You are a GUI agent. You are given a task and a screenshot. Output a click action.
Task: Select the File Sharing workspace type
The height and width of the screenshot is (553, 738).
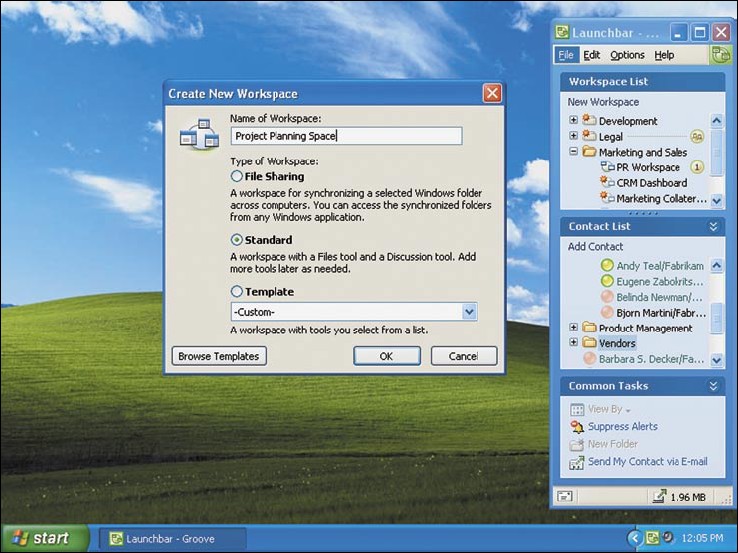coord(237,176)
